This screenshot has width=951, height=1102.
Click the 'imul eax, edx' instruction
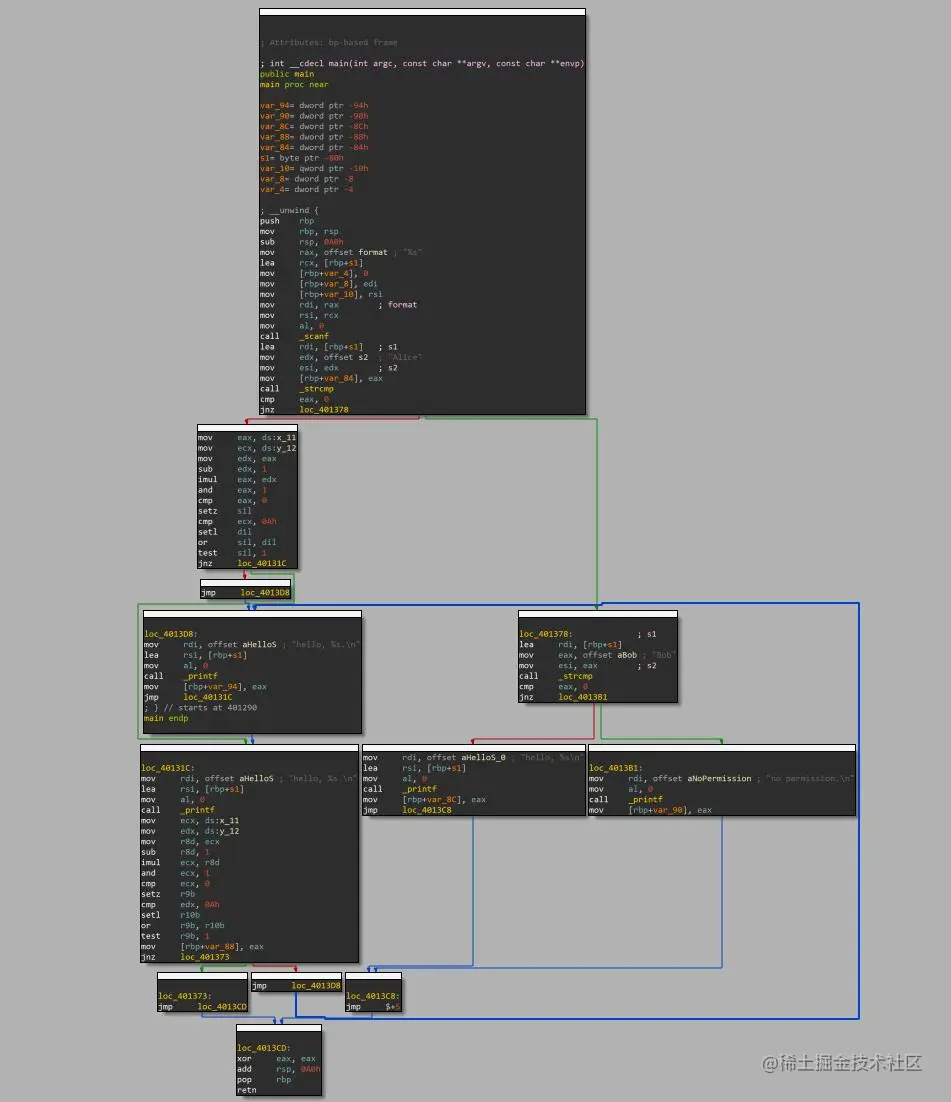[x=238, y=479]
